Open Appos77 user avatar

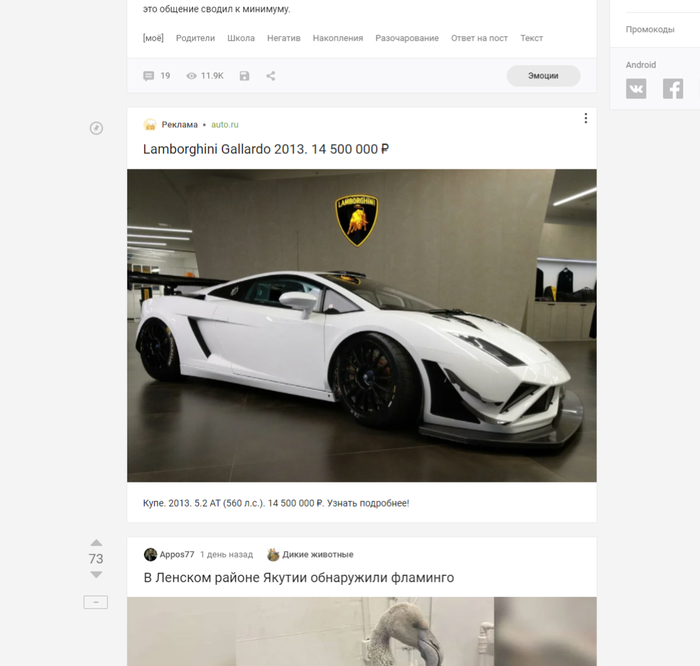(x=150, y=554)
